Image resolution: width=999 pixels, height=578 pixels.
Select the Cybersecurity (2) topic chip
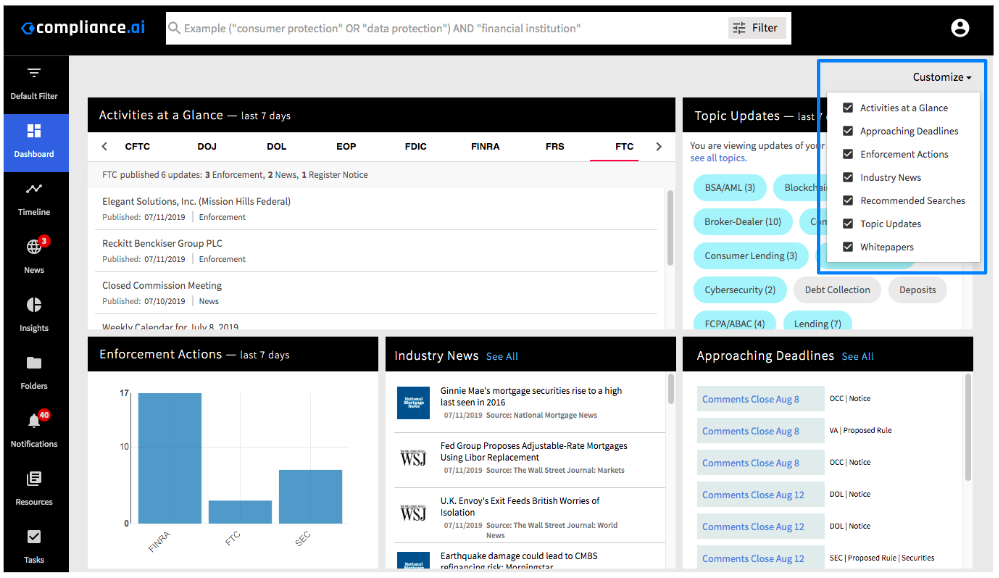coord(740,290)
